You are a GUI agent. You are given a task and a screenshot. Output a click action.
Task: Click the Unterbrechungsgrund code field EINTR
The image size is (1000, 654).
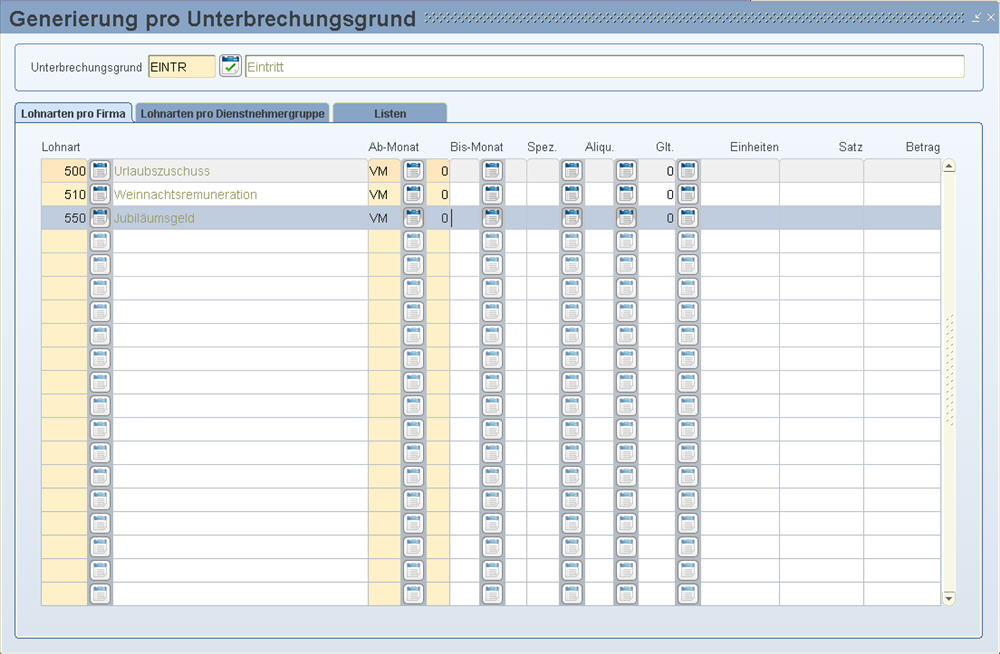pyautogui.click(x=181, y=67)
